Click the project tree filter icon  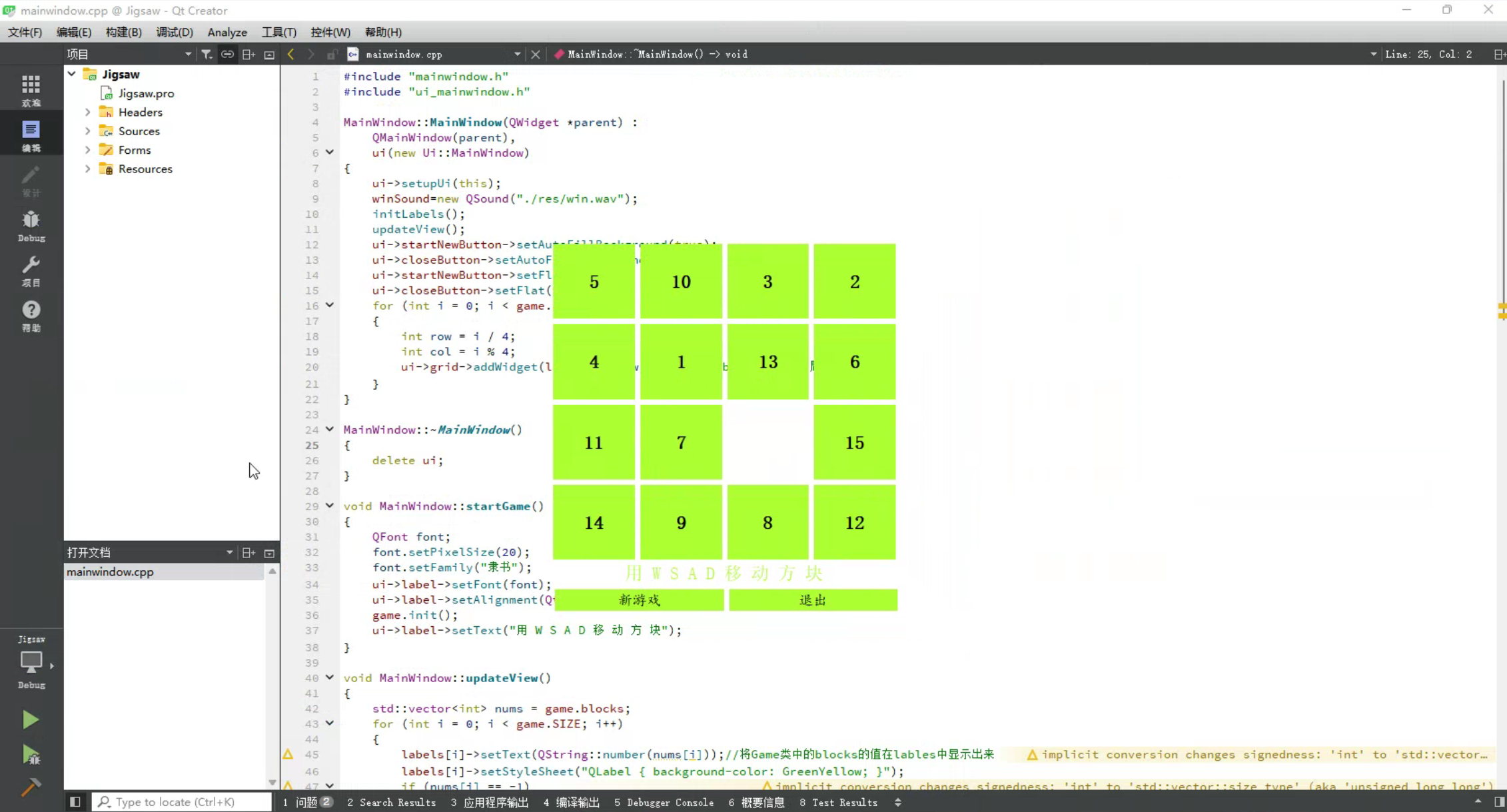[x=207, y=54]
